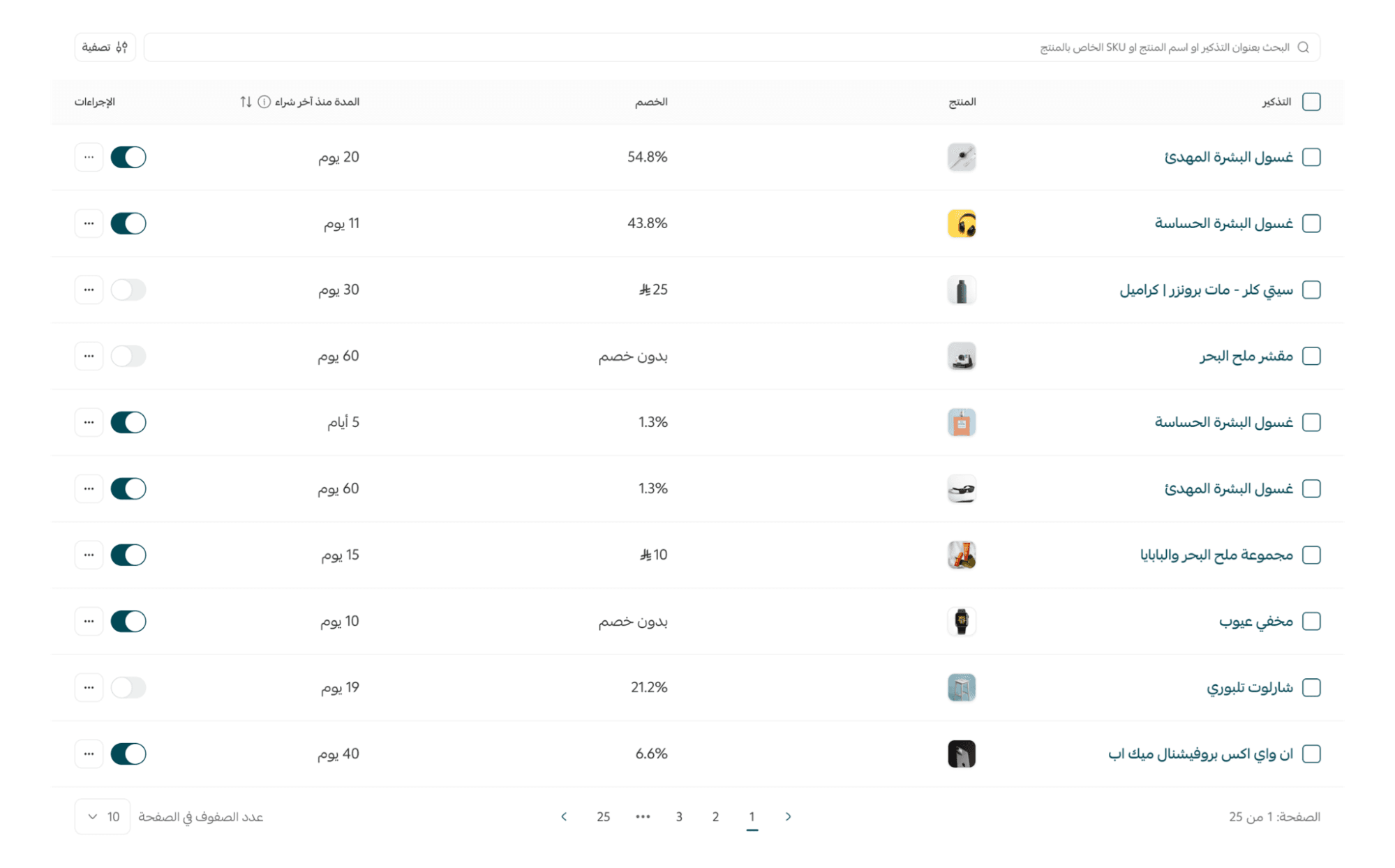Open the reminder ان واي اكس بروفيشنال ميك اب
Screen dimensions: 1395x868
point(1200,754)
